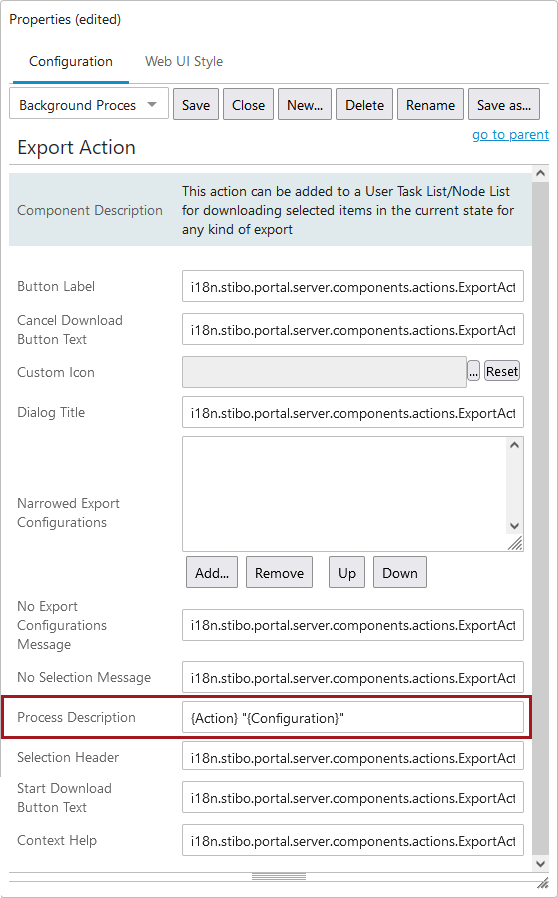558x898 pixels.
Task: Switch to the Web UI Style tab
Action: tap(184, 61)
